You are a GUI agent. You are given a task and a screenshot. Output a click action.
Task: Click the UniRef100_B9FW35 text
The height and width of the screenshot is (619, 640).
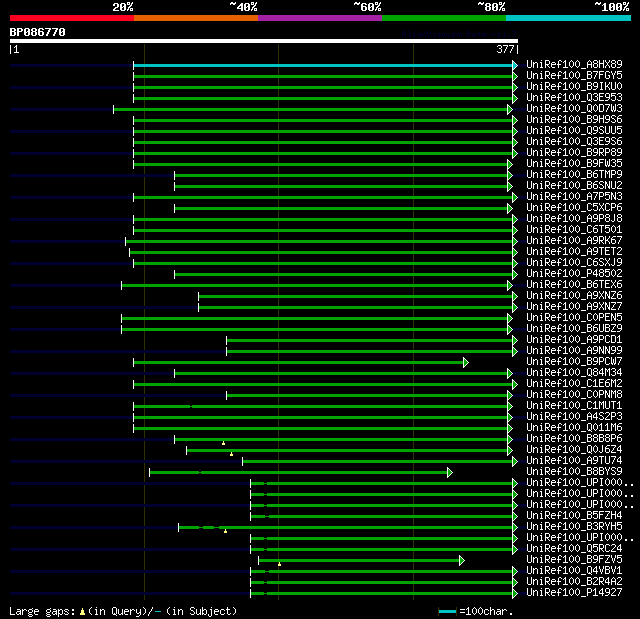click(x=574, y=164)
